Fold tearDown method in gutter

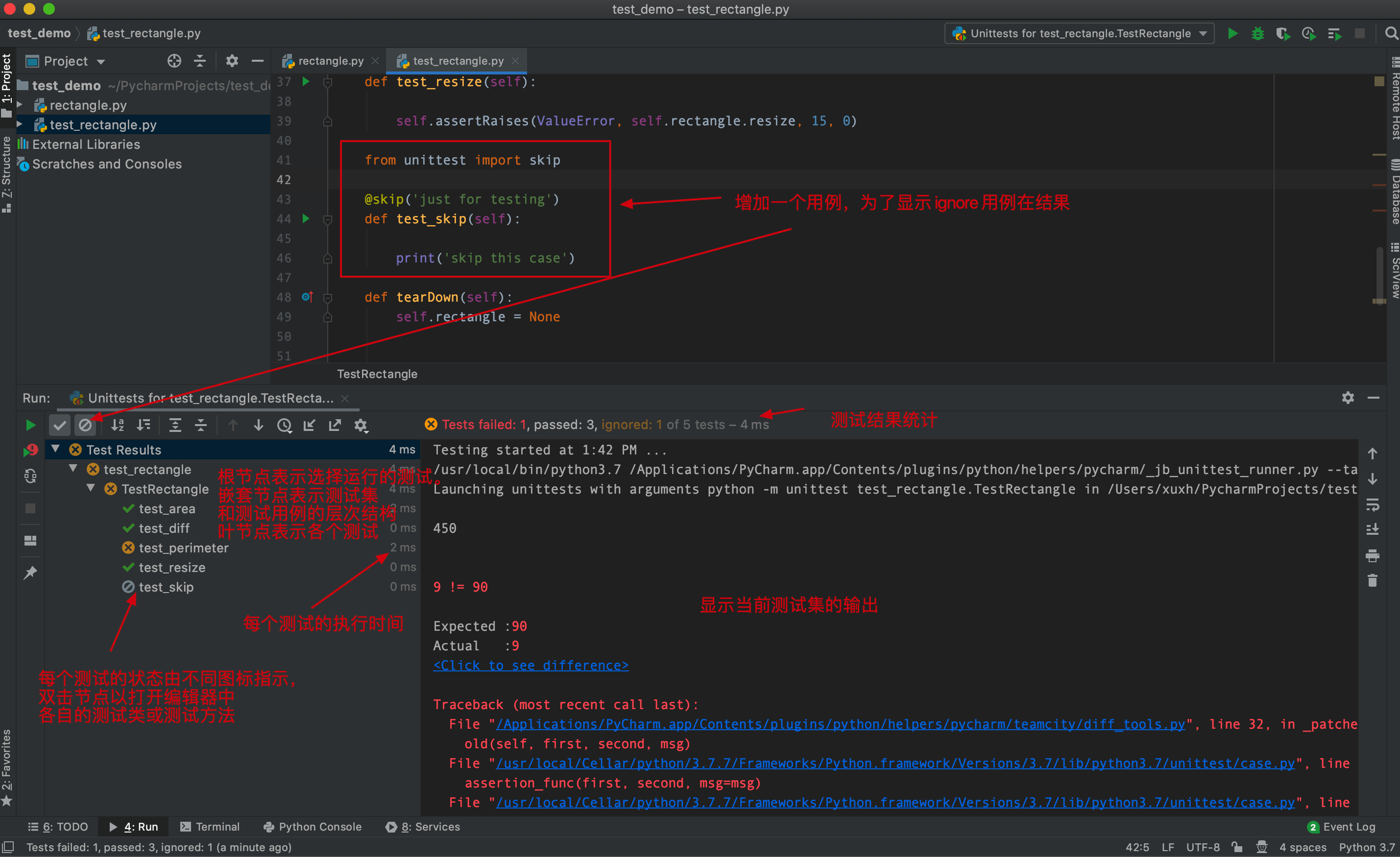pyautogui.click(x=328, y=297)
